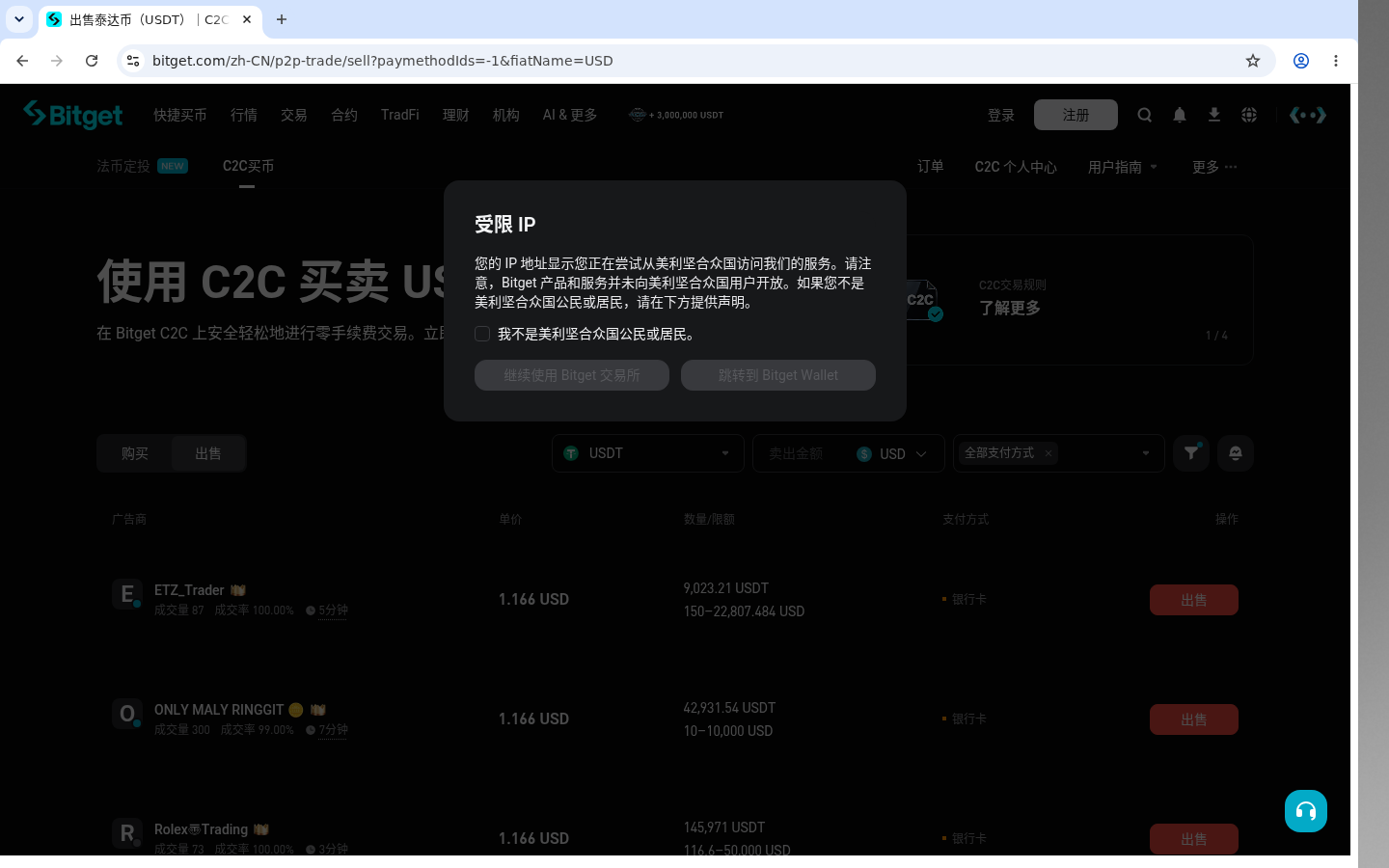Expand the 用户指南 dropdown

(1123, 167)
